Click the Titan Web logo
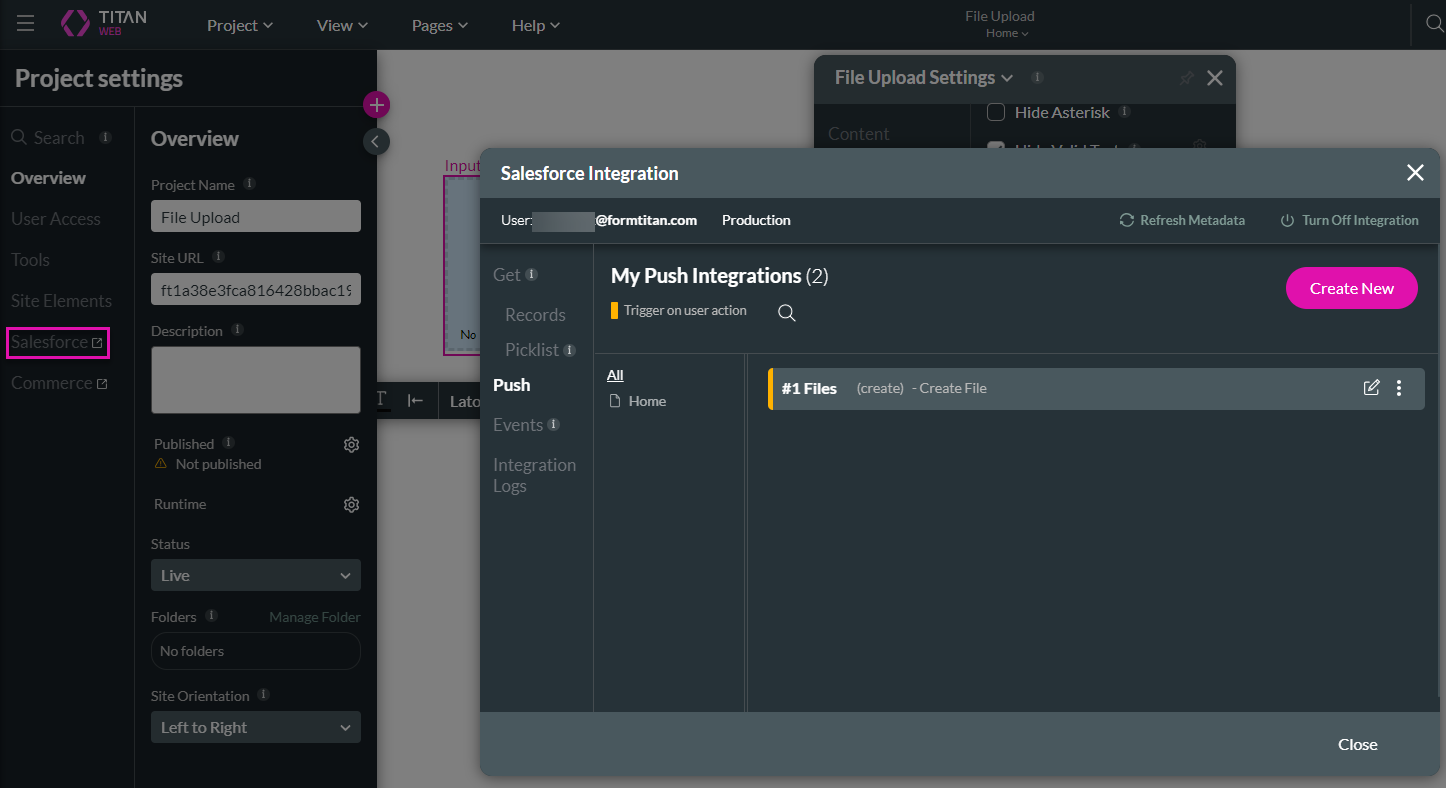Viewport: 1446px width, 788px height. 104,23
